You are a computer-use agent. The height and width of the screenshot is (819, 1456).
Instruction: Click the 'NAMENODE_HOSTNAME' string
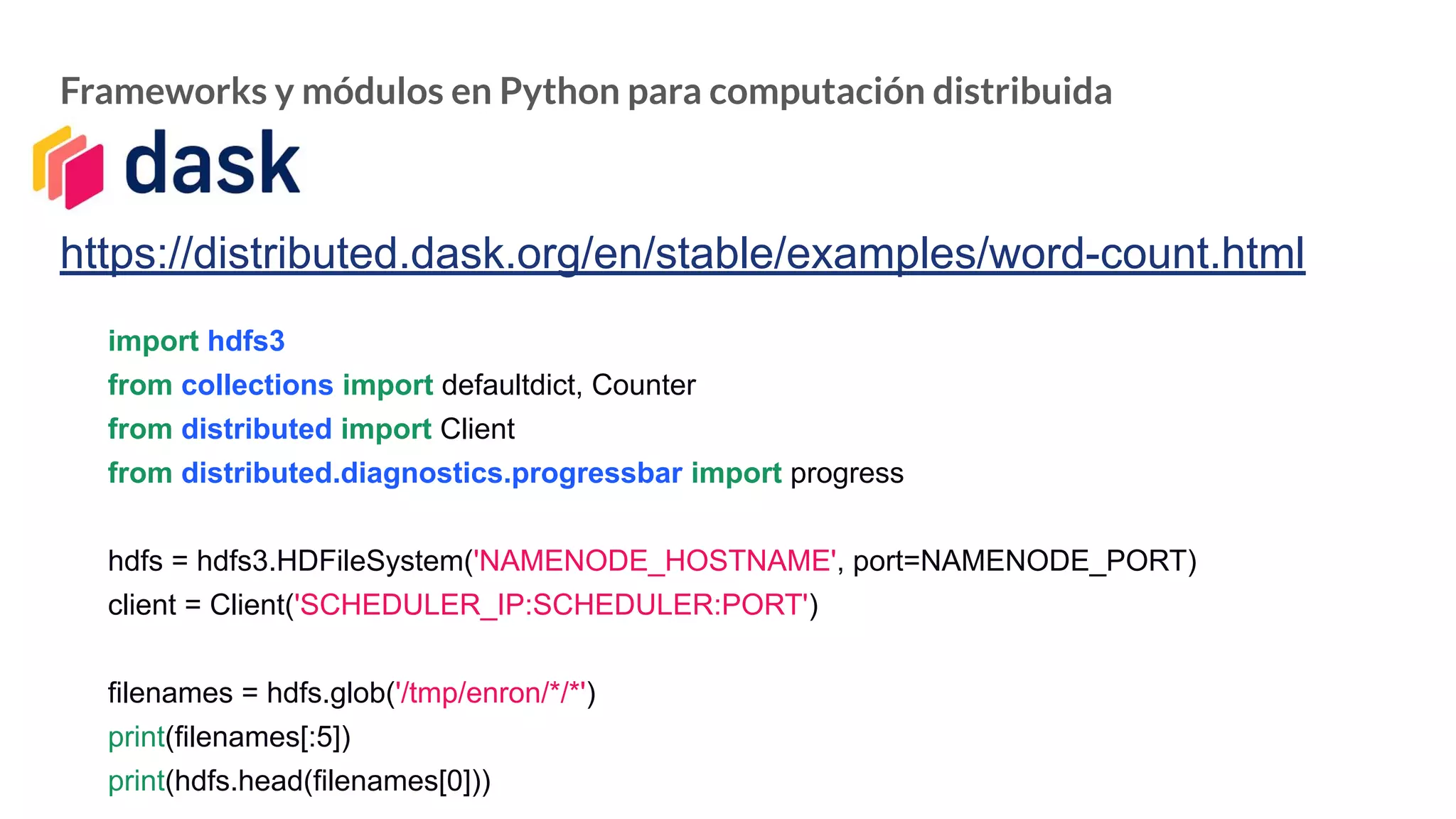[654, 561]
